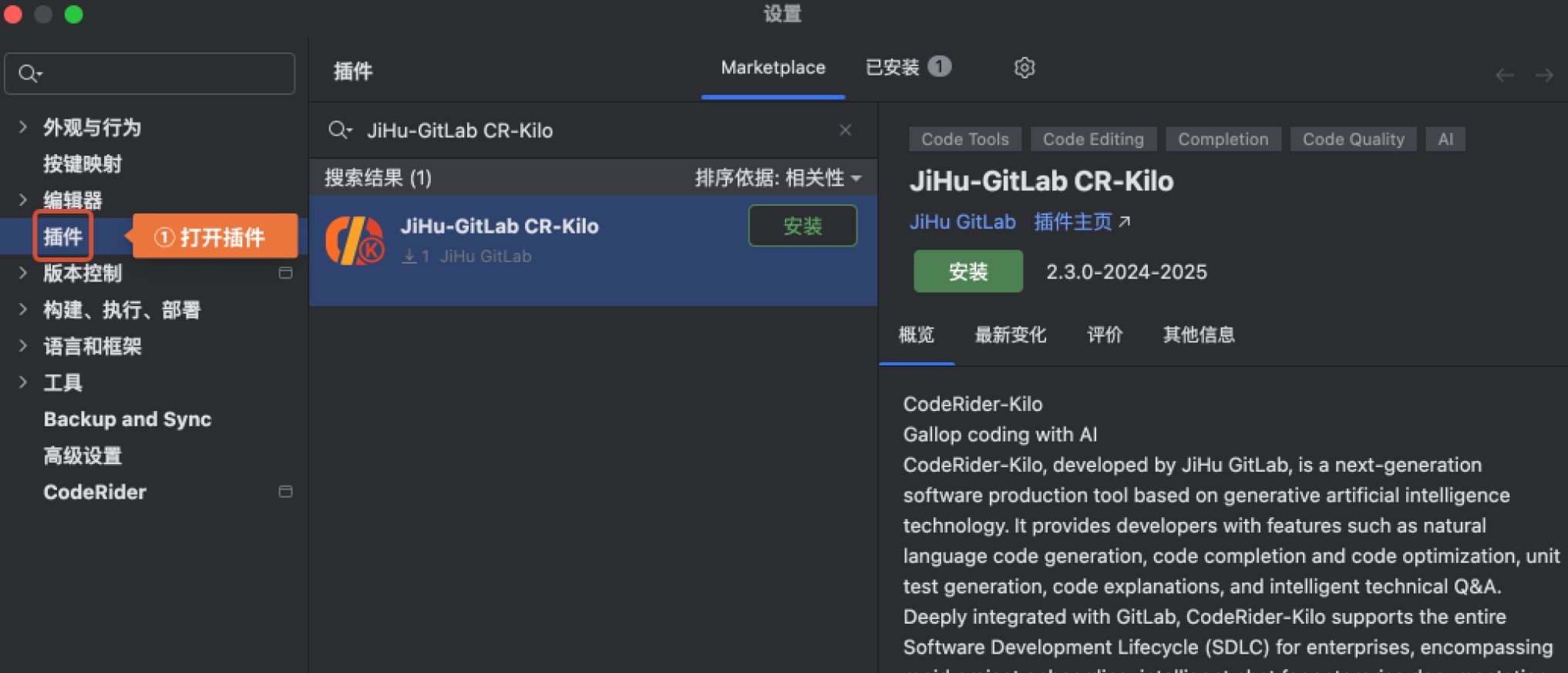1568x673 pixels.
Task: Click the CodeRider project-level settings icon
Action: (x=285, y=492)
